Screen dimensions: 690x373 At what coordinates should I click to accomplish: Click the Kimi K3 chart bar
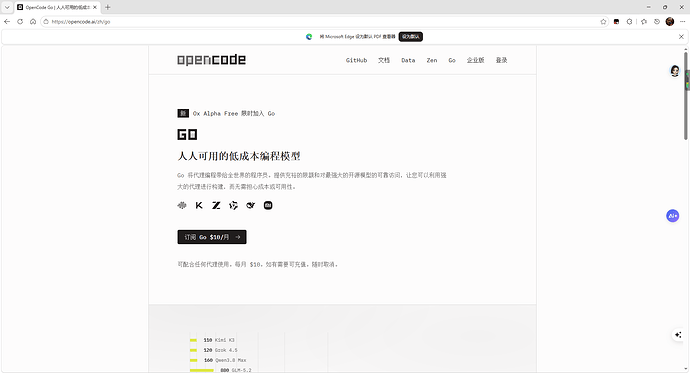pos(193,340)
